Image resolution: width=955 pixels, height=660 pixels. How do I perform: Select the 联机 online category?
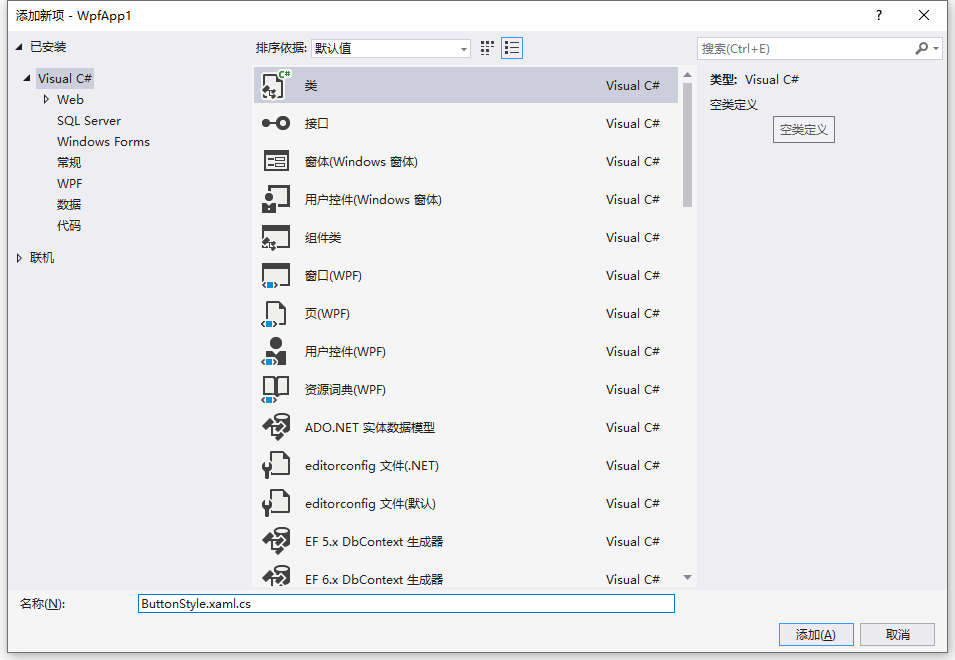(x=42, y=258)
